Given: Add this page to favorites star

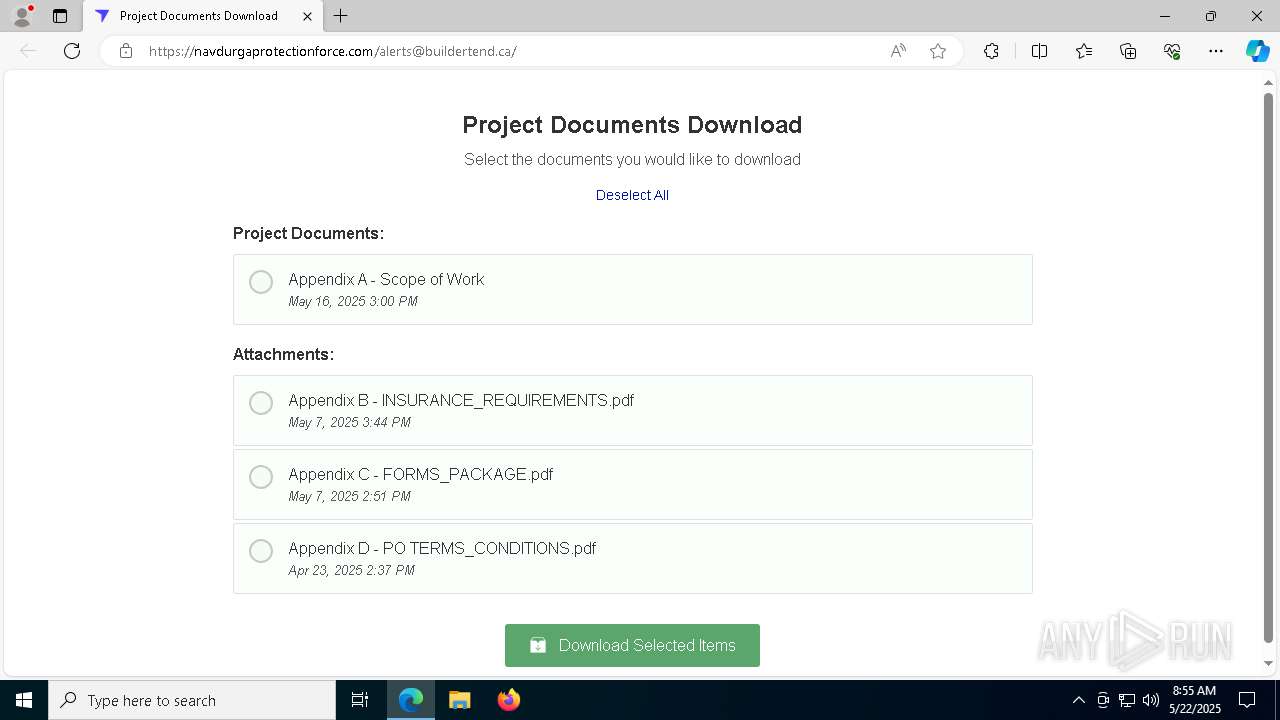Looking at the screenshot, I should [x=938, y=51].
